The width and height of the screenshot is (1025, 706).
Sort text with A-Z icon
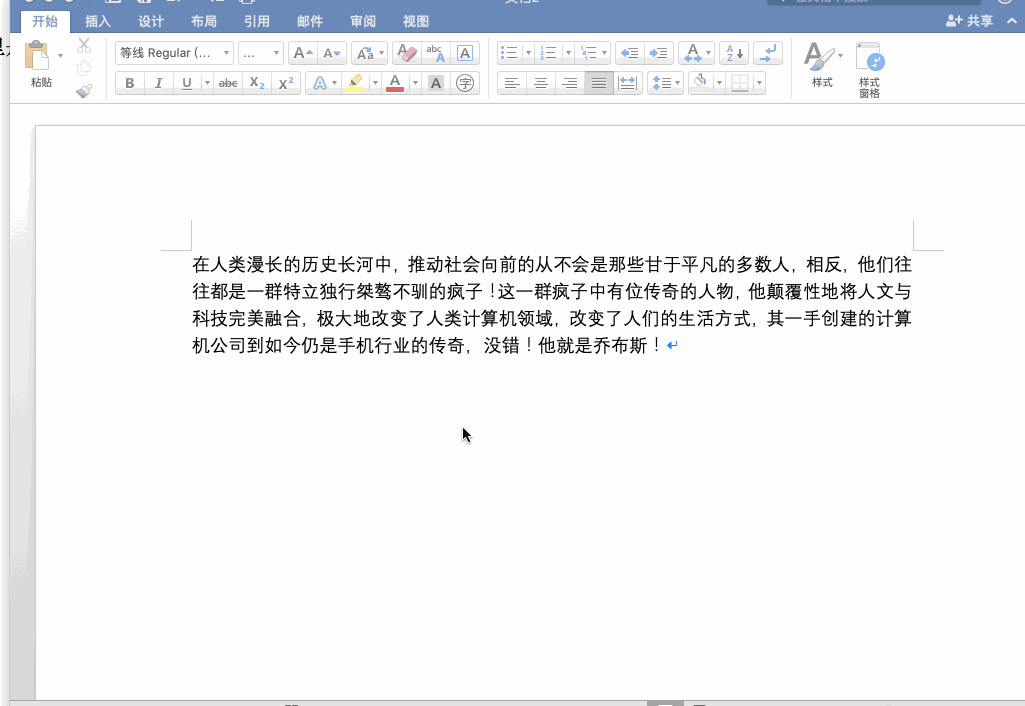(734, 53)
